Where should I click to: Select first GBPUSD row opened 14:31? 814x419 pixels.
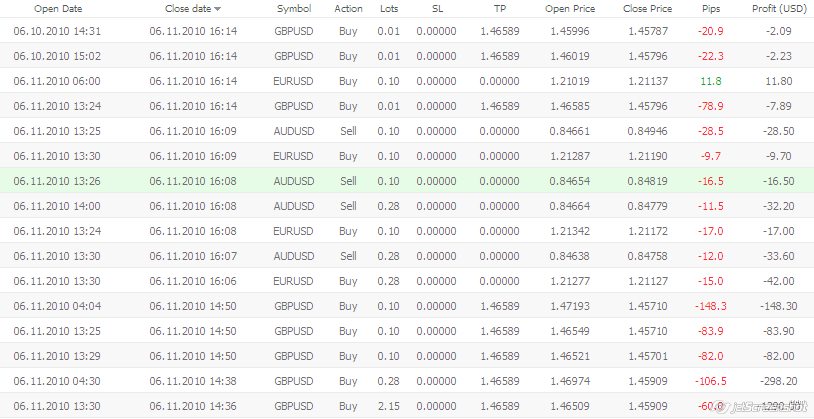[x=407, y=31]
